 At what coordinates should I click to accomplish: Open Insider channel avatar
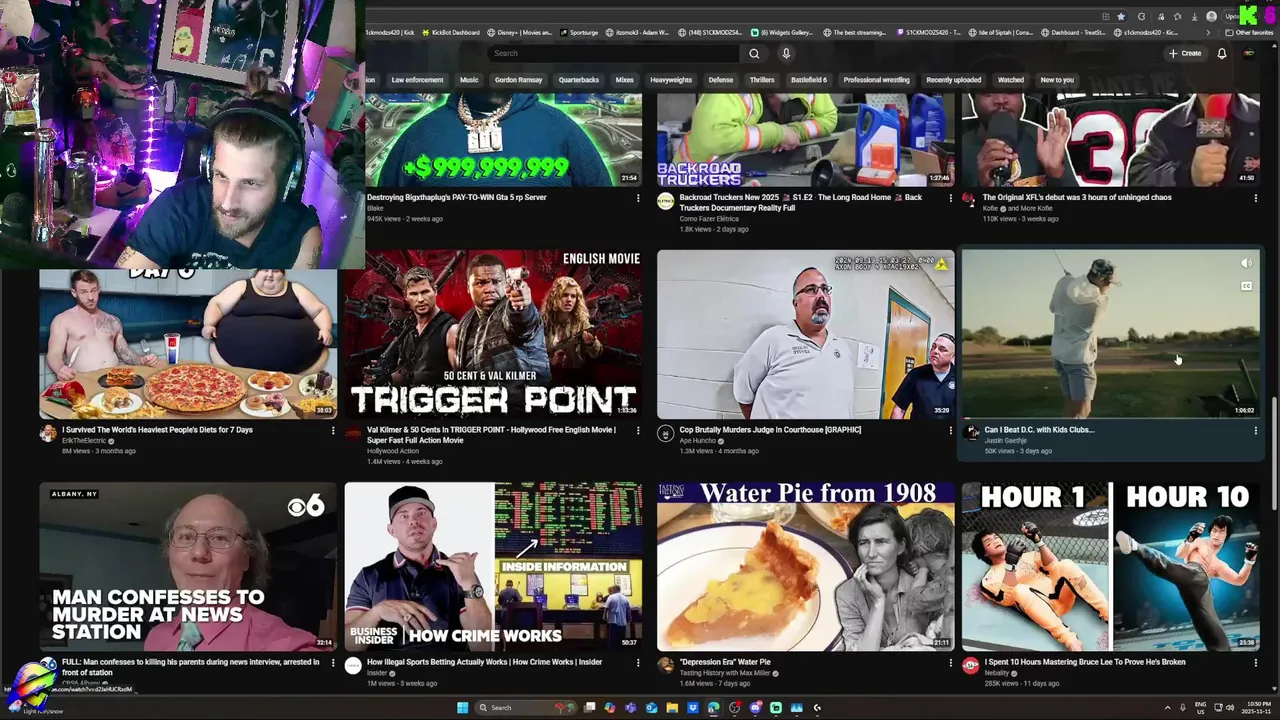tap(353, 666)
